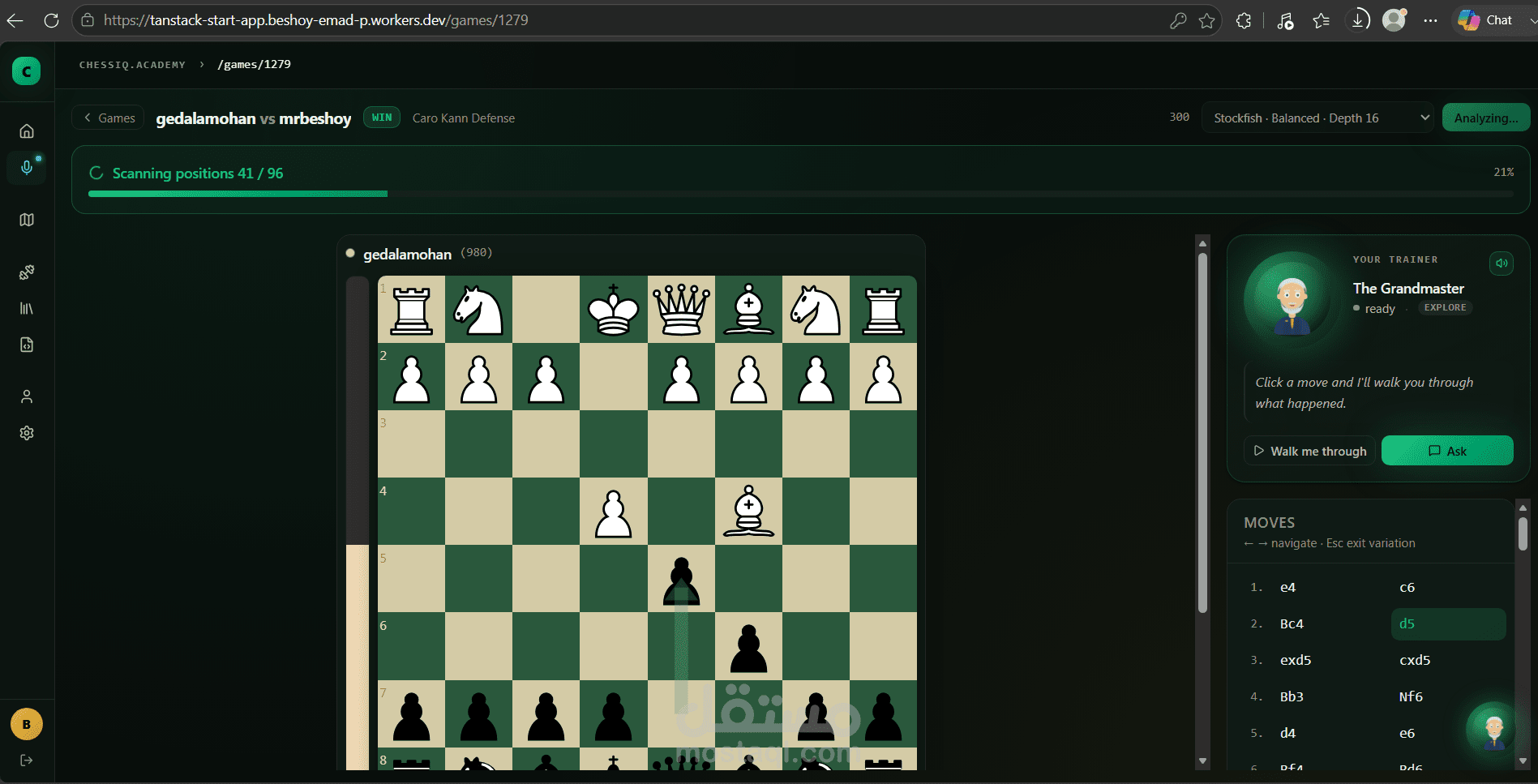Click the Caro Kann Defense opening label
Image resolution: width=1538 pixels, height=784 pixels.
tap(464, 118)
